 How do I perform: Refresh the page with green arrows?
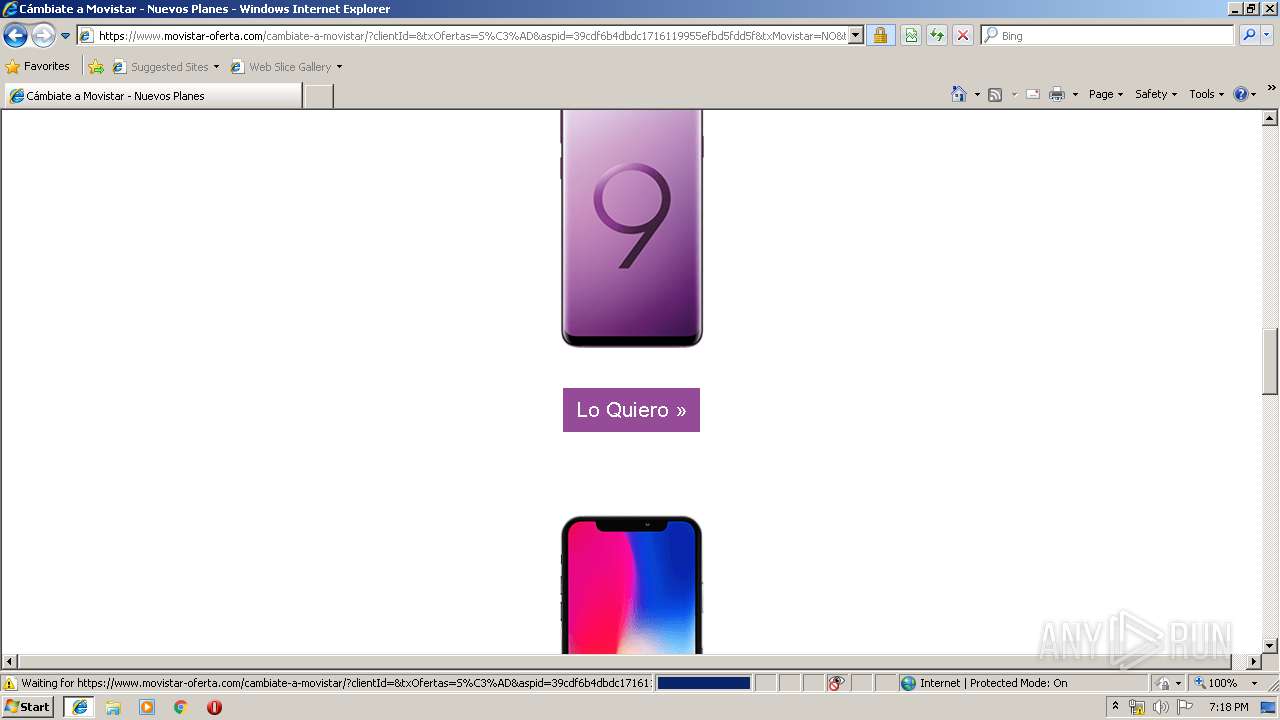(x=937, y=36)
